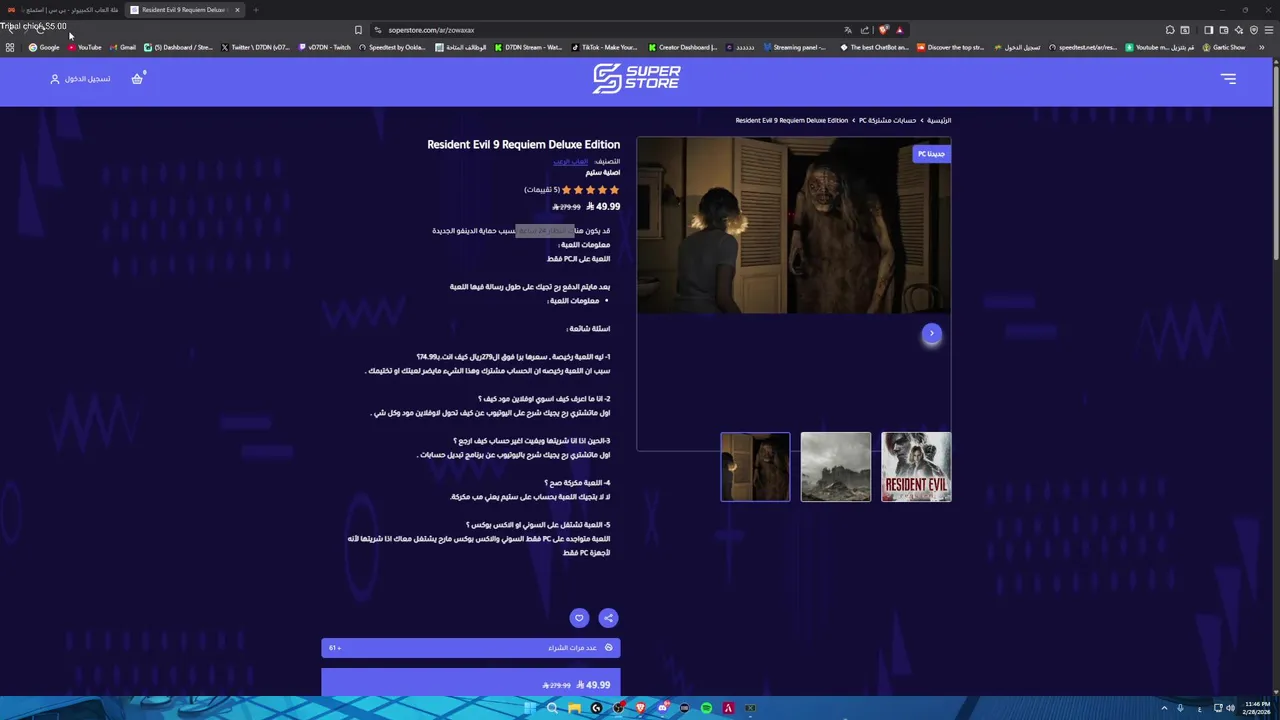Click the 'اصلية ستيم' text
This screenshot has height=720, width=1280.
click(x=603, y=173)
